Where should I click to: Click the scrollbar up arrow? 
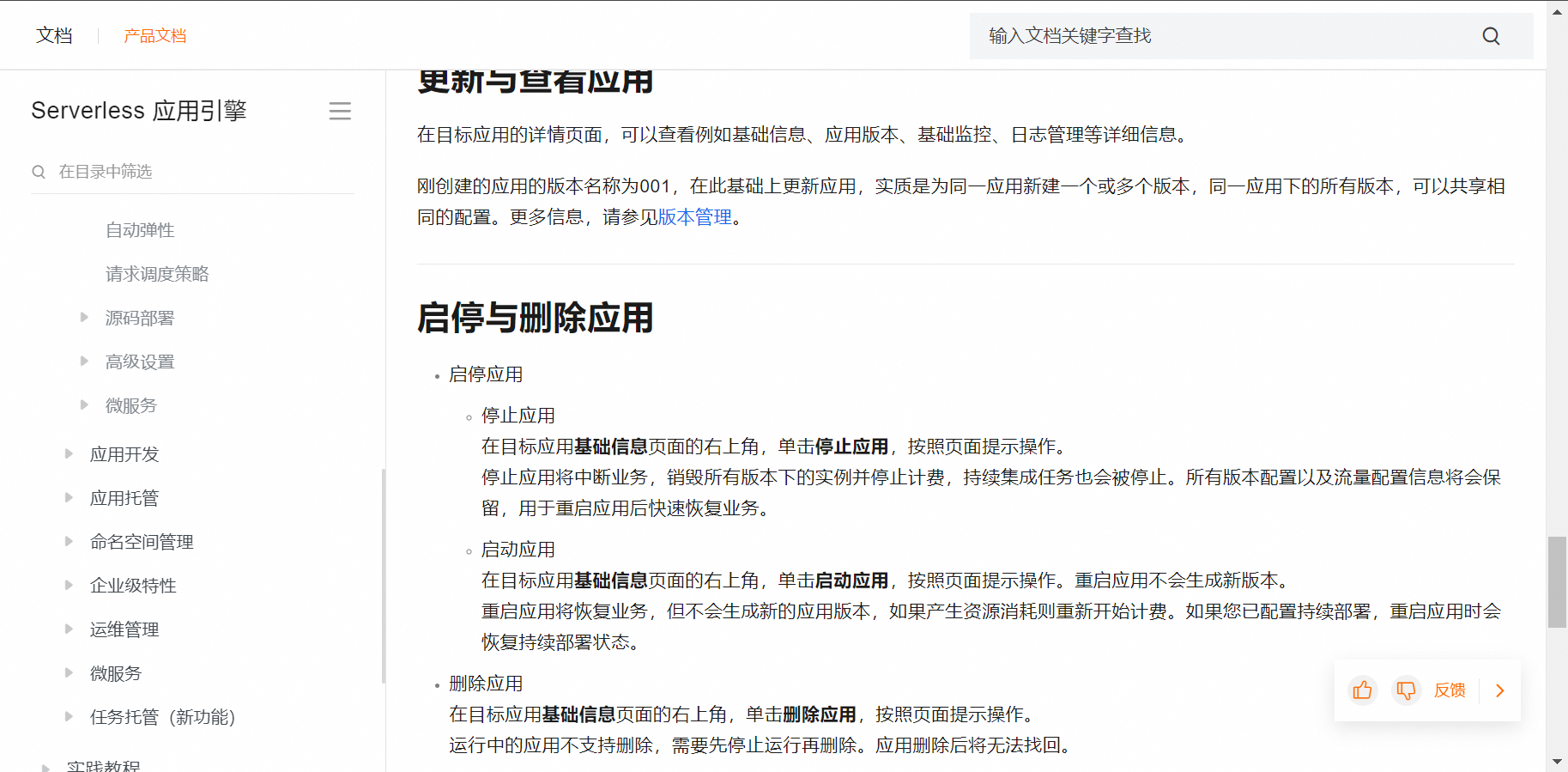(x=1557, y=10)
